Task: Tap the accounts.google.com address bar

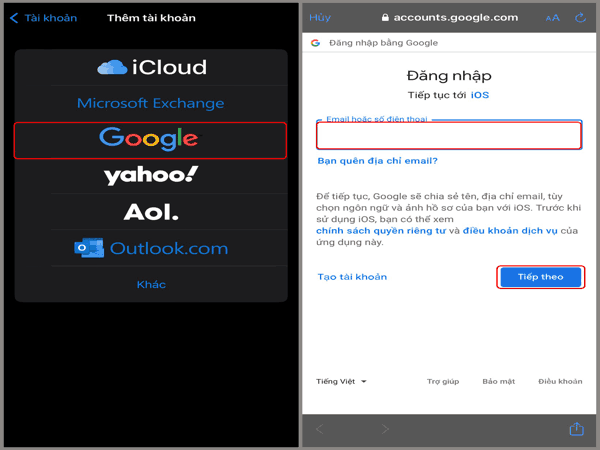Action: coord(450,18)
